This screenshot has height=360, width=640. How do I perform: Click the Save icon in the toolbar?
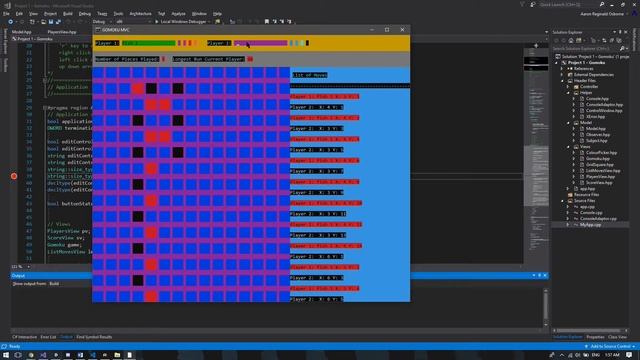click(x=51, y=22)
